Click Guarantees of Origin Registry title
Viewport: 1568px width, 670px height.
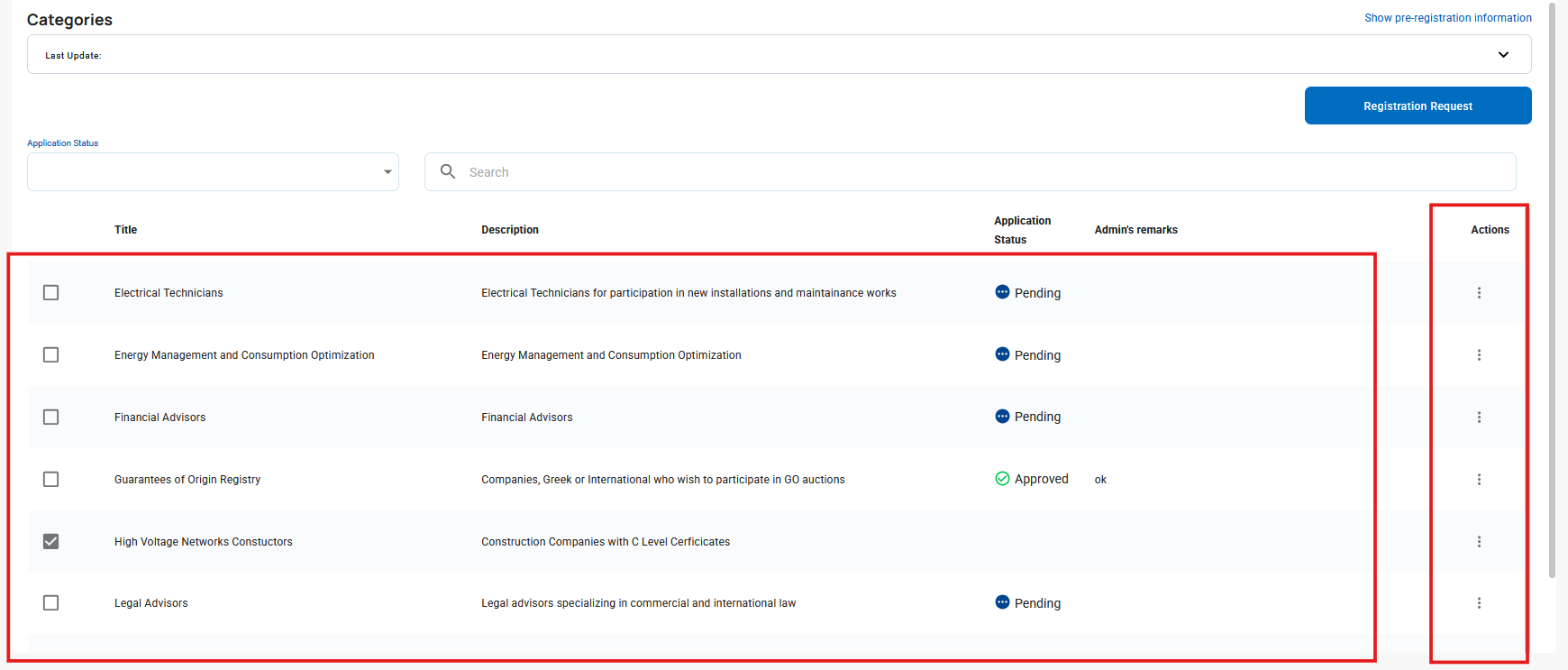click(187, 480)
